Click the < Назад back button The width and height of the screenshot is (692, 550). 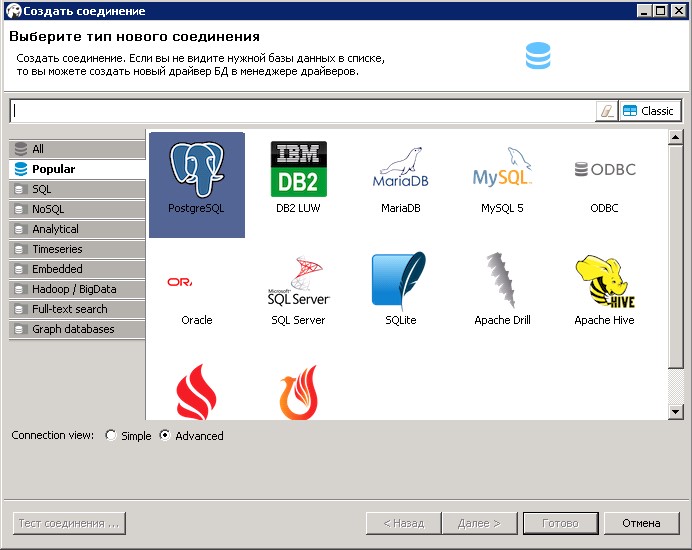point(404,524)
